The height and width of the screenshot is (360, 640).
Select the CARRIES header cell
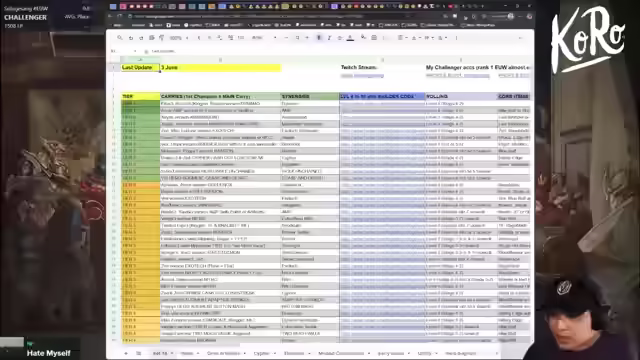(x=220, y=96)
